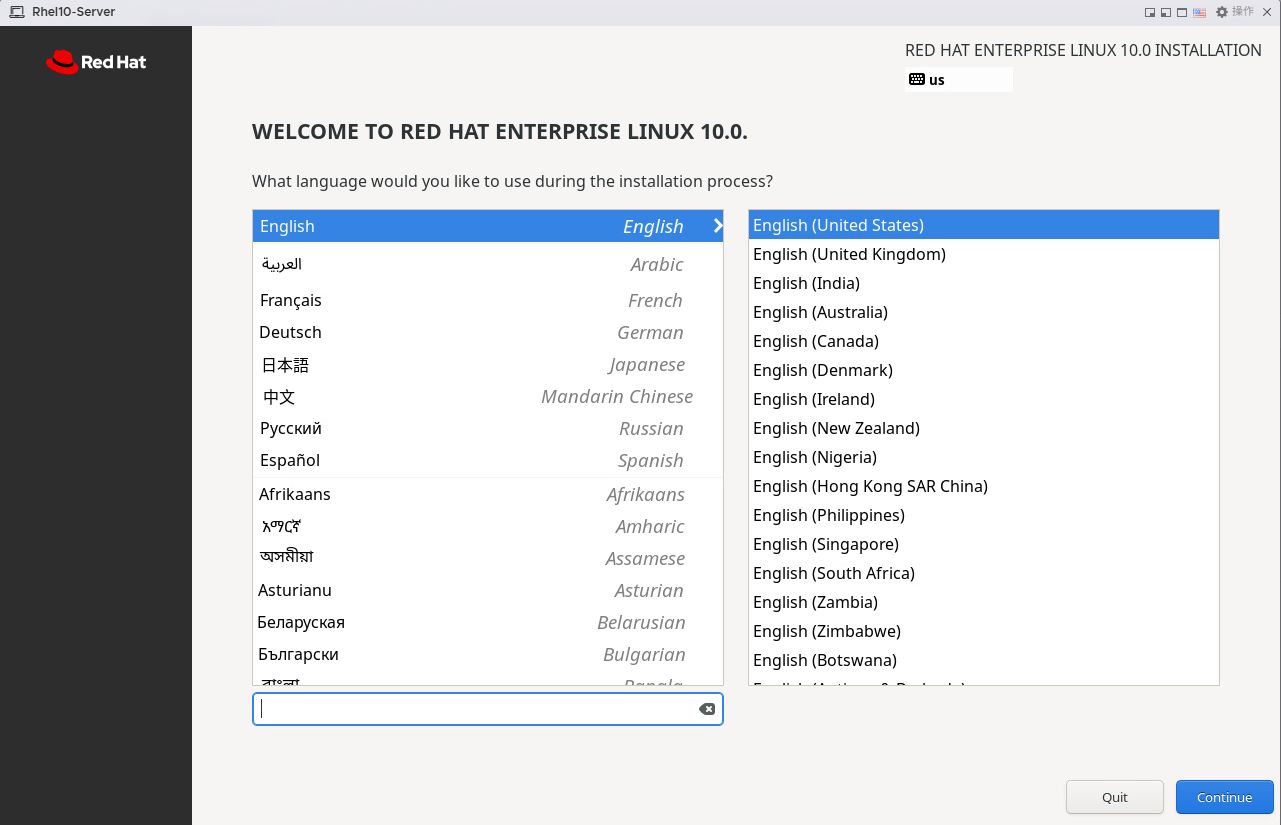Choose English (Singapore) locale
This screenshot has height=825, width=1281.
[x=826, y=544]
